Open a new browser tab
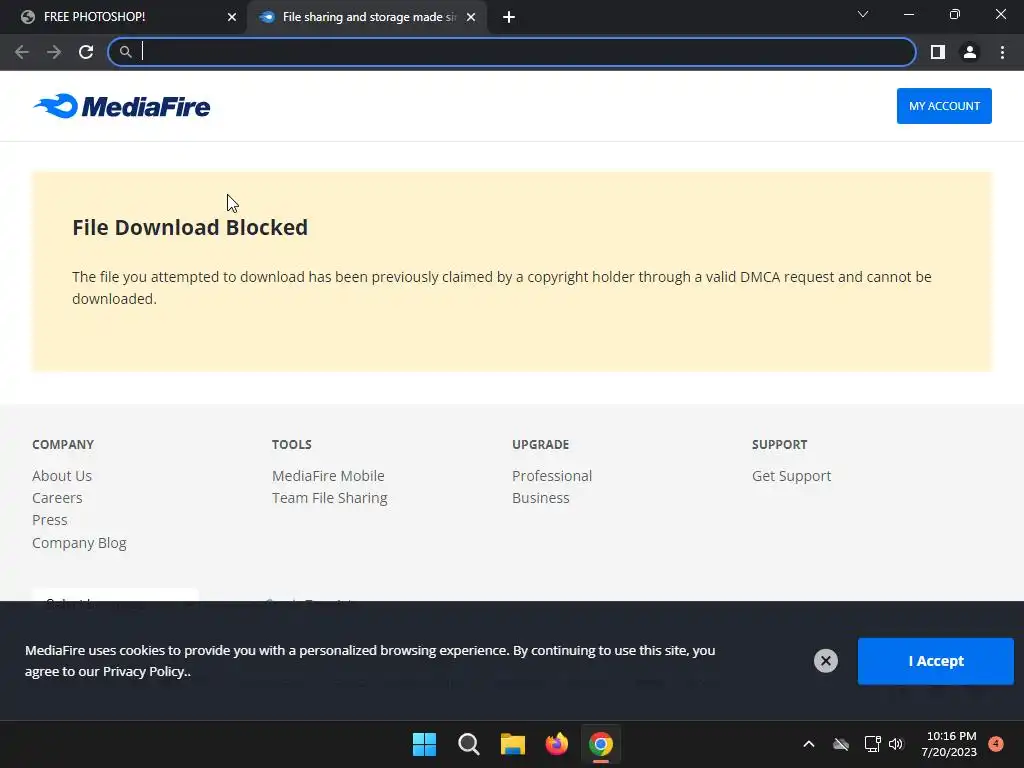 point(509,17)
